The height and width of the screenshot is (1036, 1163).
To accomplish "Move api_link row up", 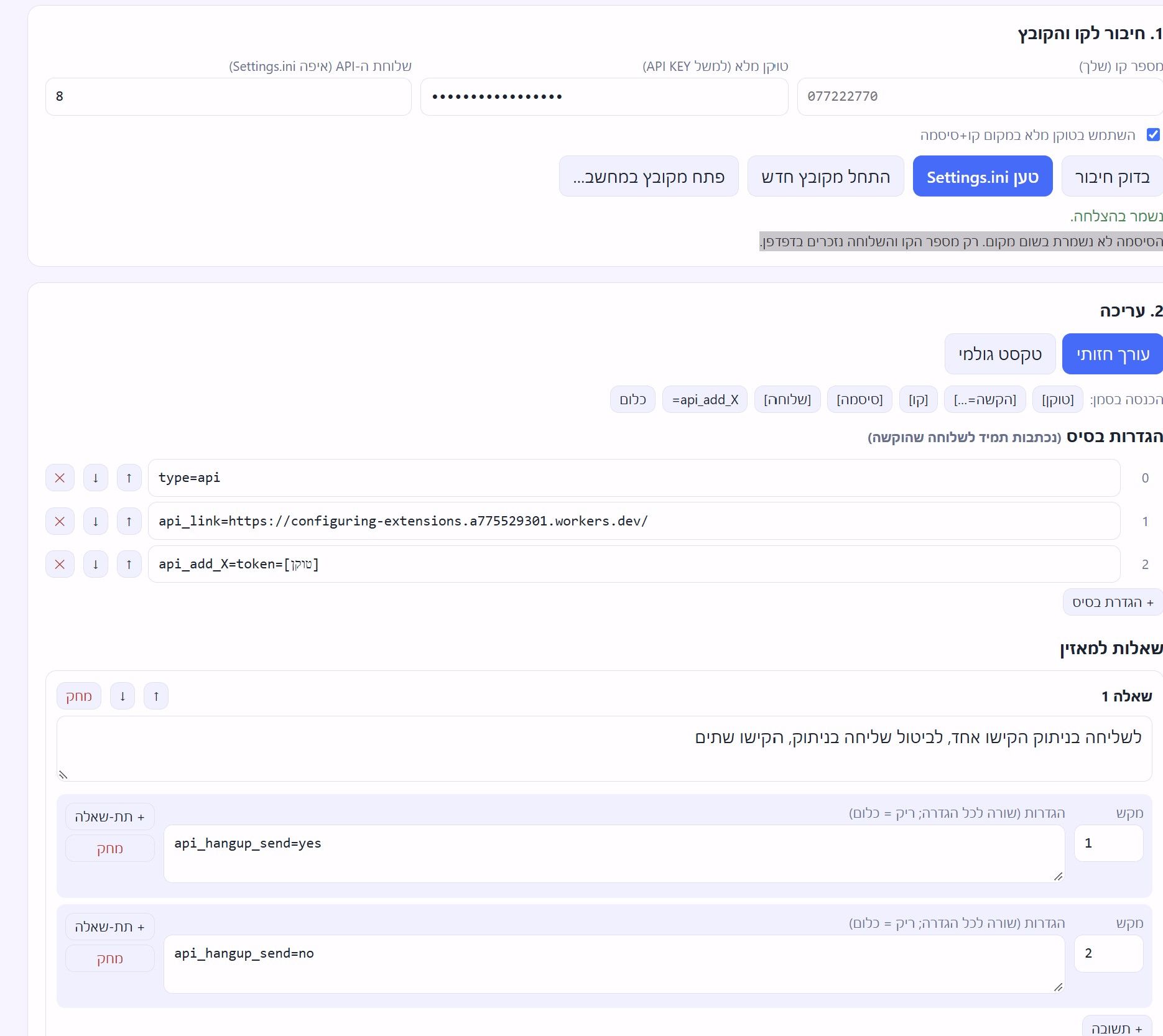I will (129, 521).
